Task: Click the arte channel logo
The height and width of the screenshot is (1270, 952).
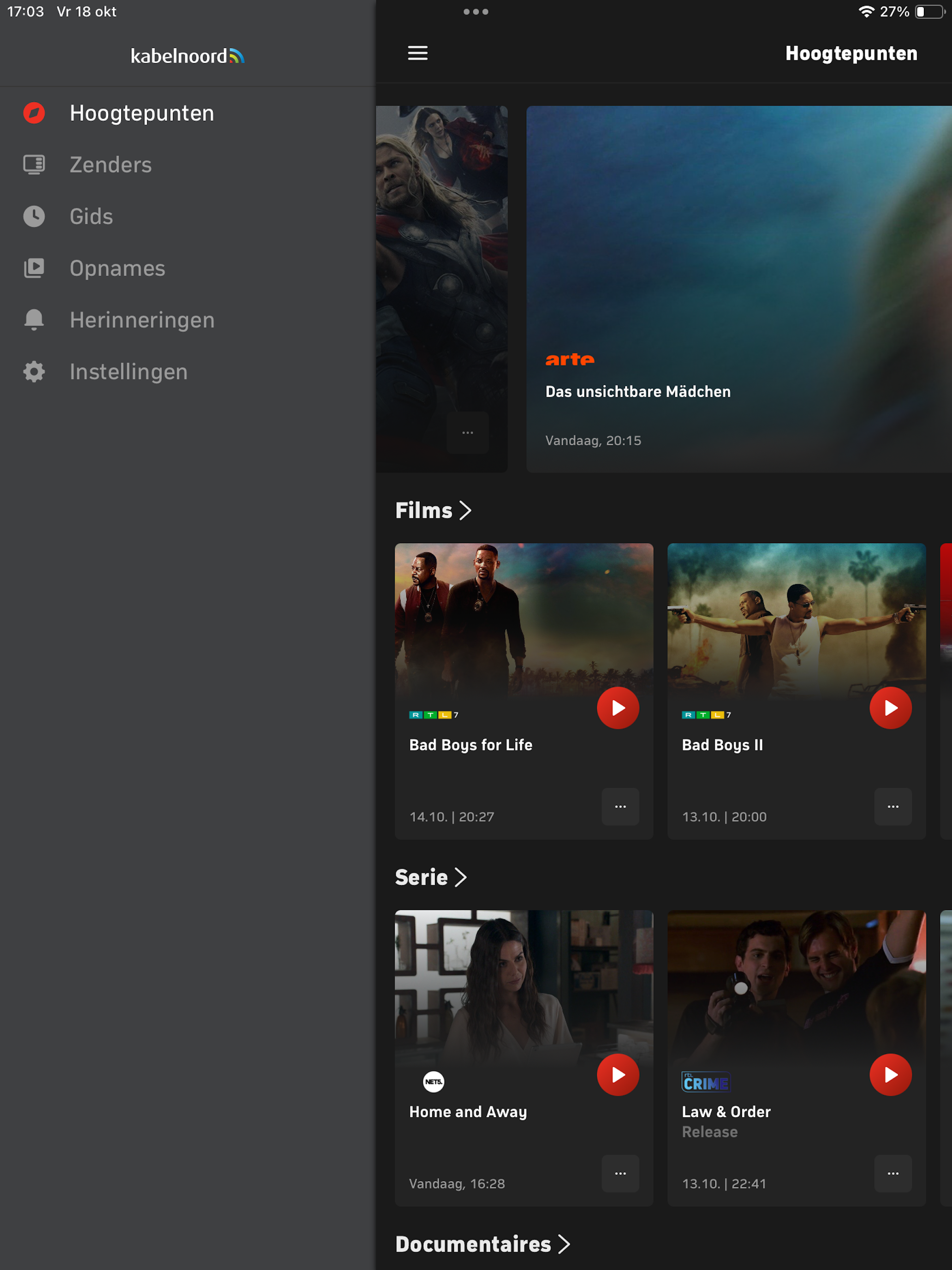Action: tap(570, 359)
